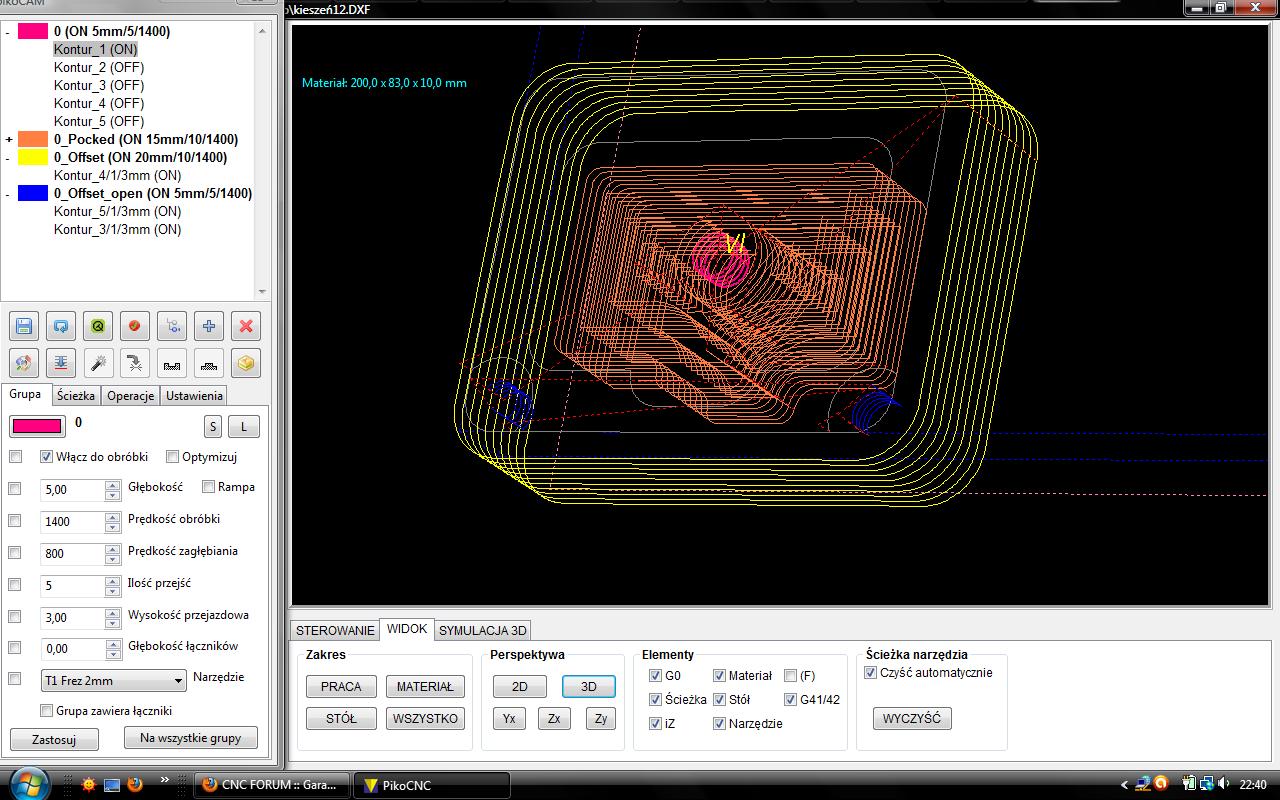The image size is (1280, 800).
Task: Click the volume speaker tray icon
Action: click(1224, 785)
